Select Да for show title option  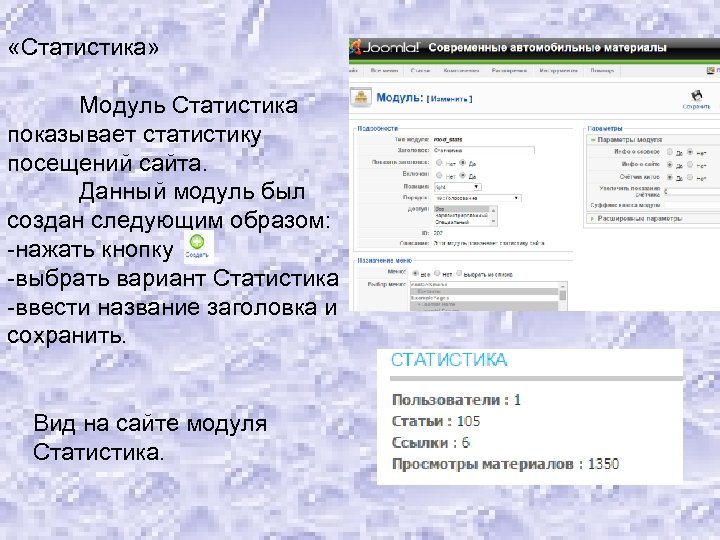(463, 163)
